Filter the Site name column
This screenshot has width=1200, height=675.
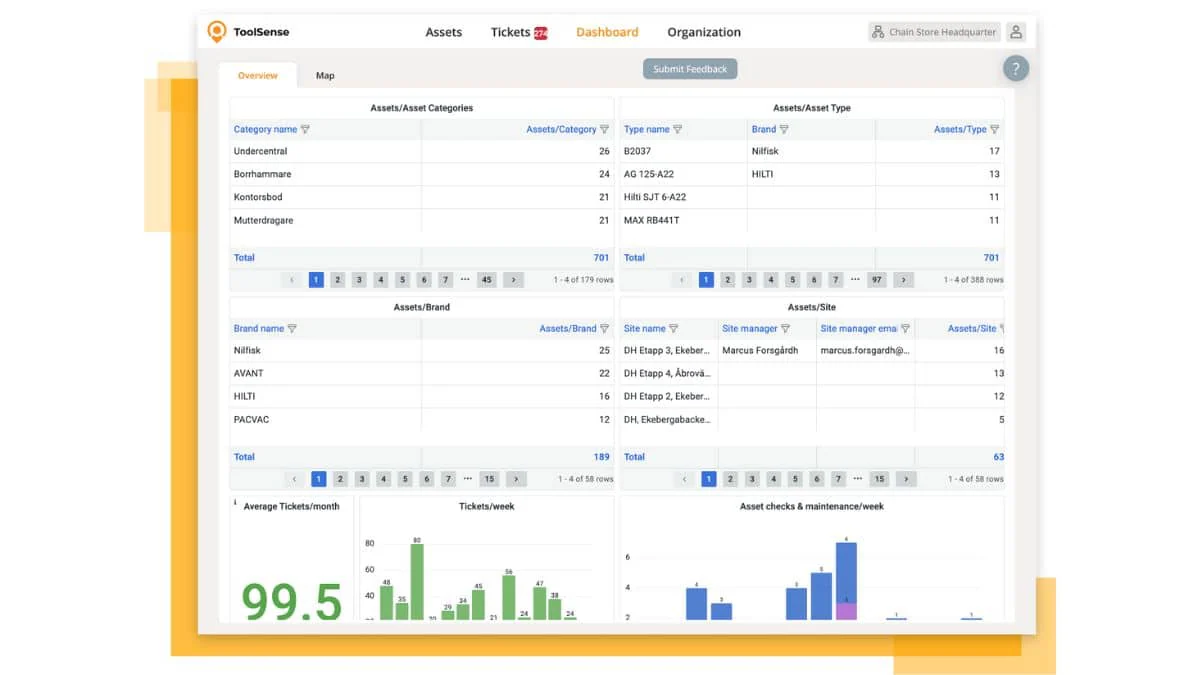(674, 328)
